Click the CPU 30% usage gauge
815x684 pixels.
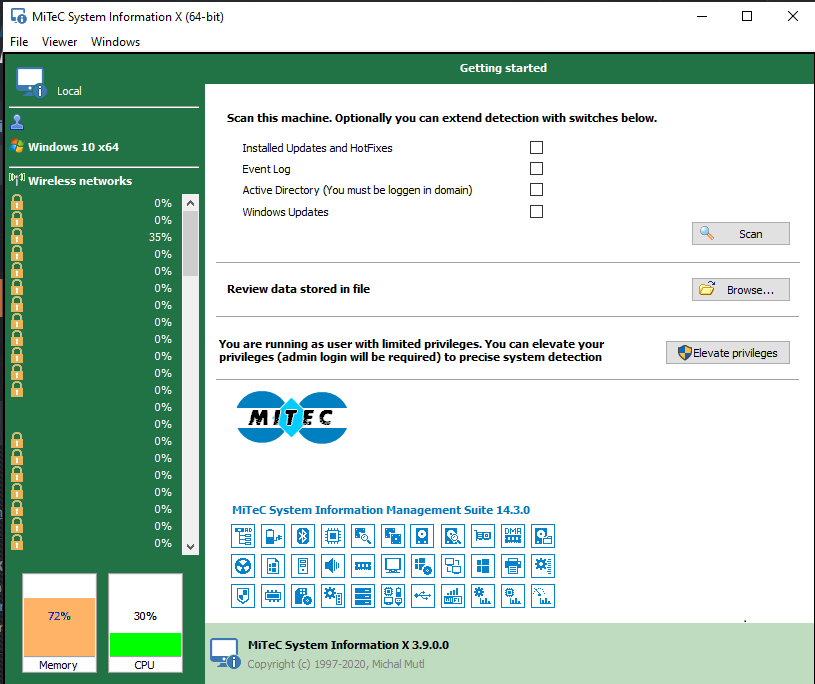click(146, 623)
